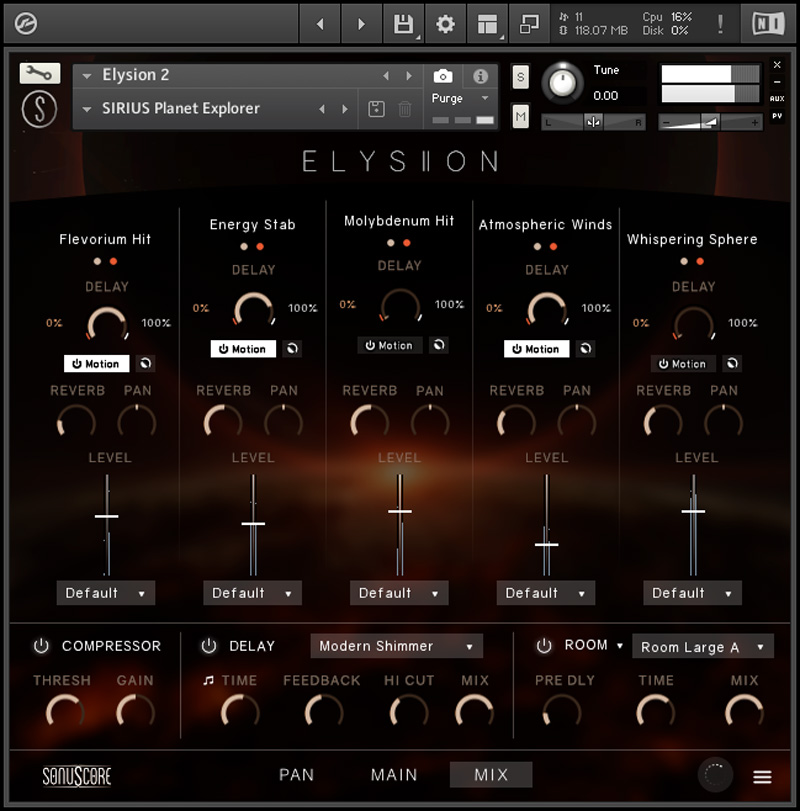Enable Motion for Molybdenum Hit

pyautogui.click(x=390, y=345)
